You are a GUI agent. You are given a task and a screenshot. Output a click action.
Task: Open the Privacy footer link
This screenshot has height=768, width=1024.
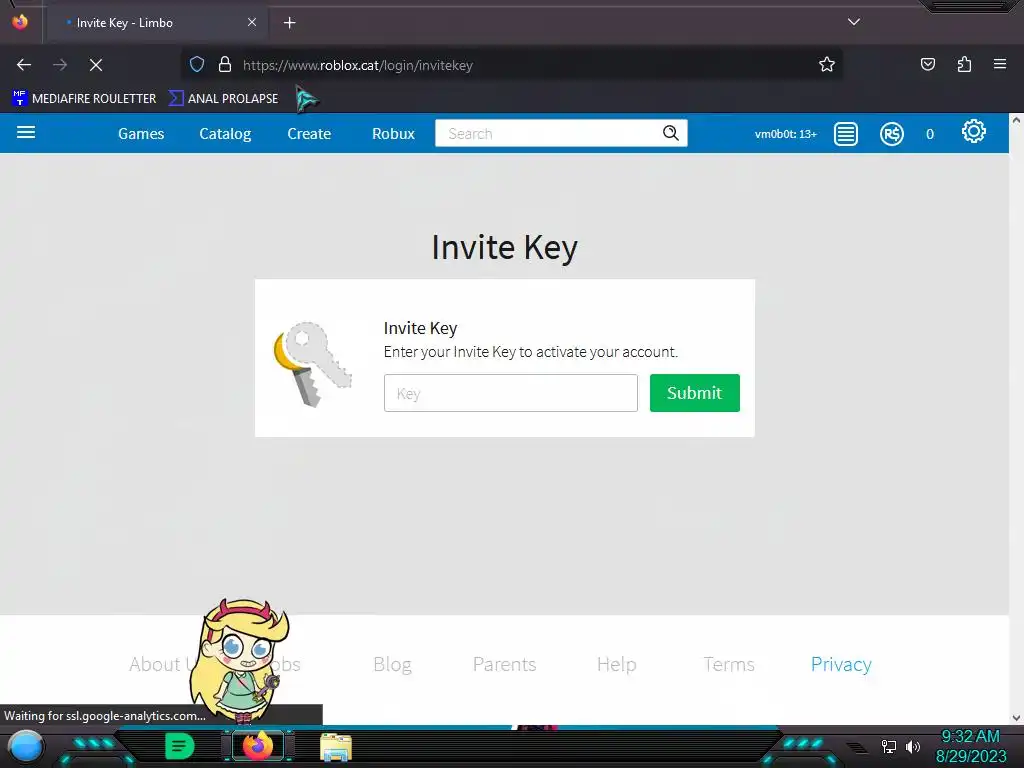pos(841,664)
